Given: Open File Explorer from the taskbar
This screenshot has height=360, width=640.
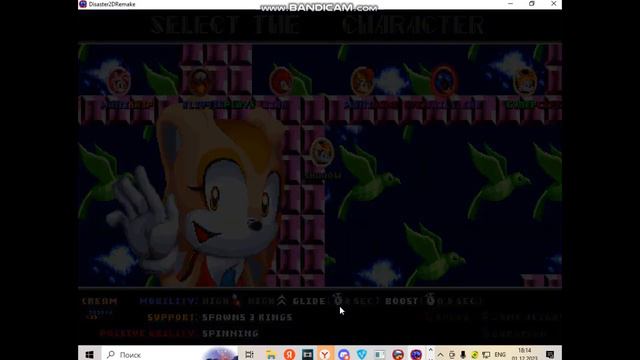Looking at the screenshot, I should [271, 354].
